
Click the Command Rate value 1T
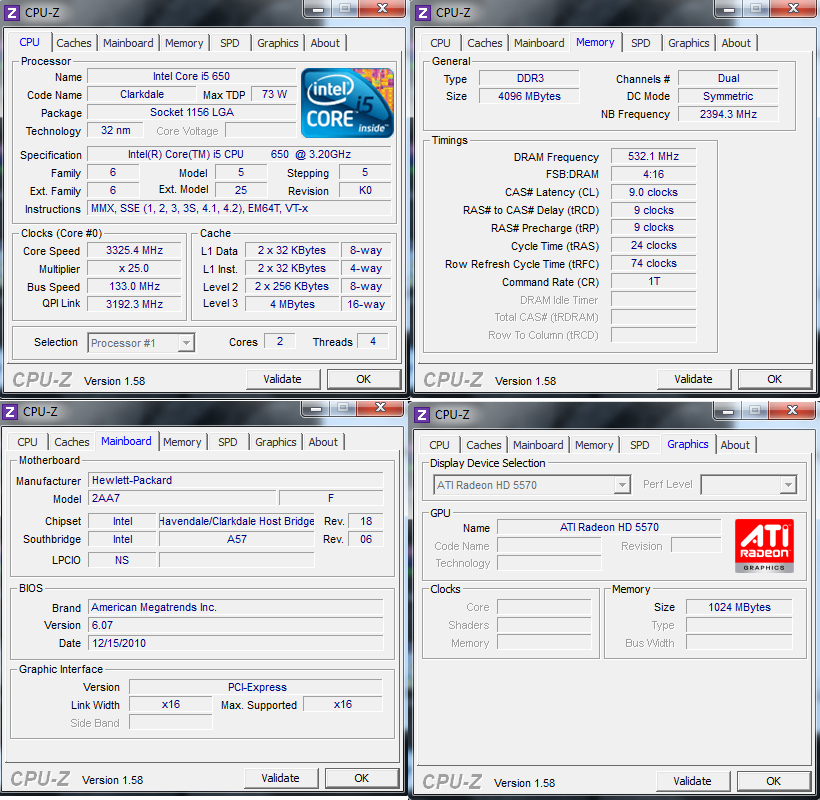coord(654,281)
